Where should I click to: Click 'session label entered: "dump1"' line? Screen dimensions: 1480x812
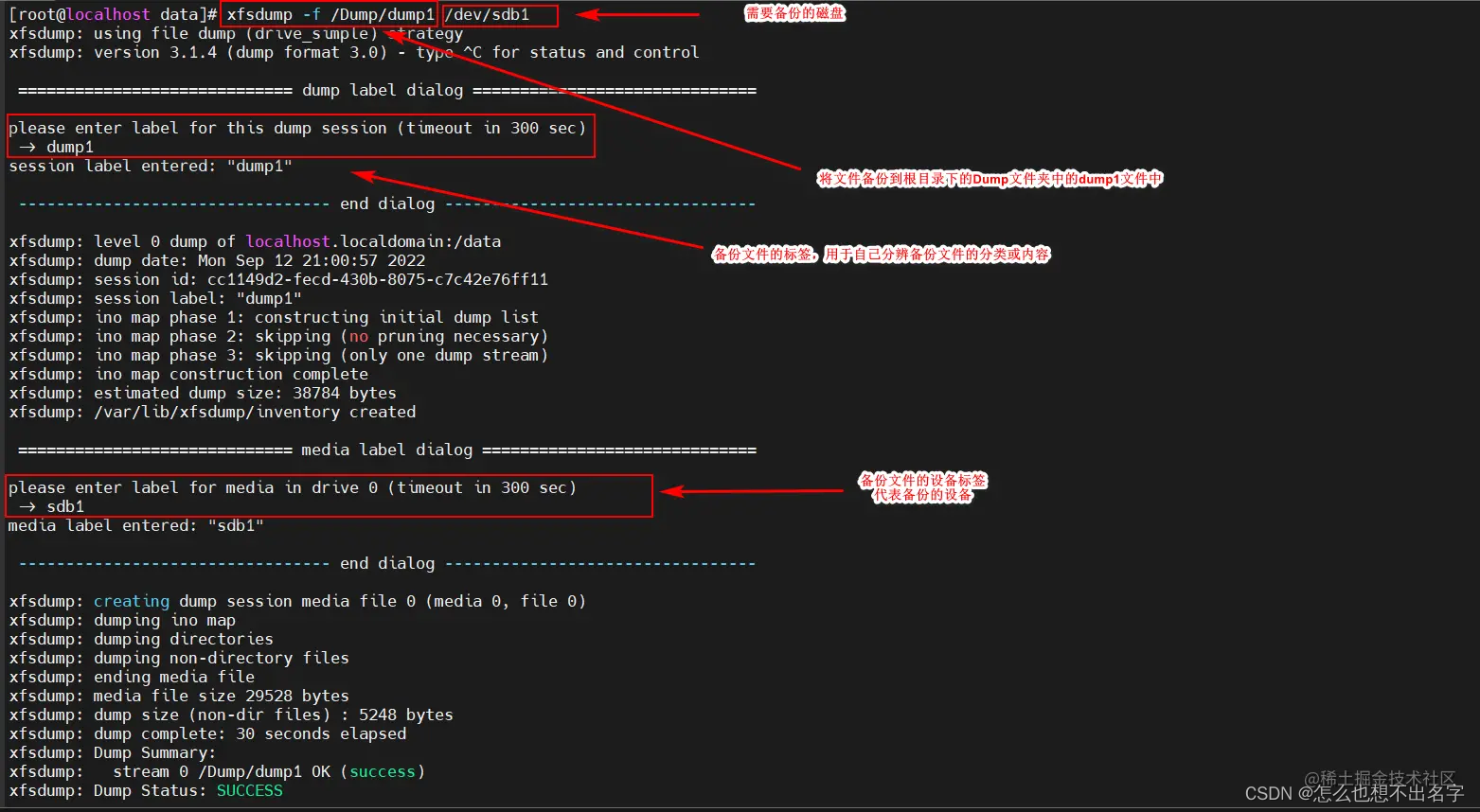[151, 166]
